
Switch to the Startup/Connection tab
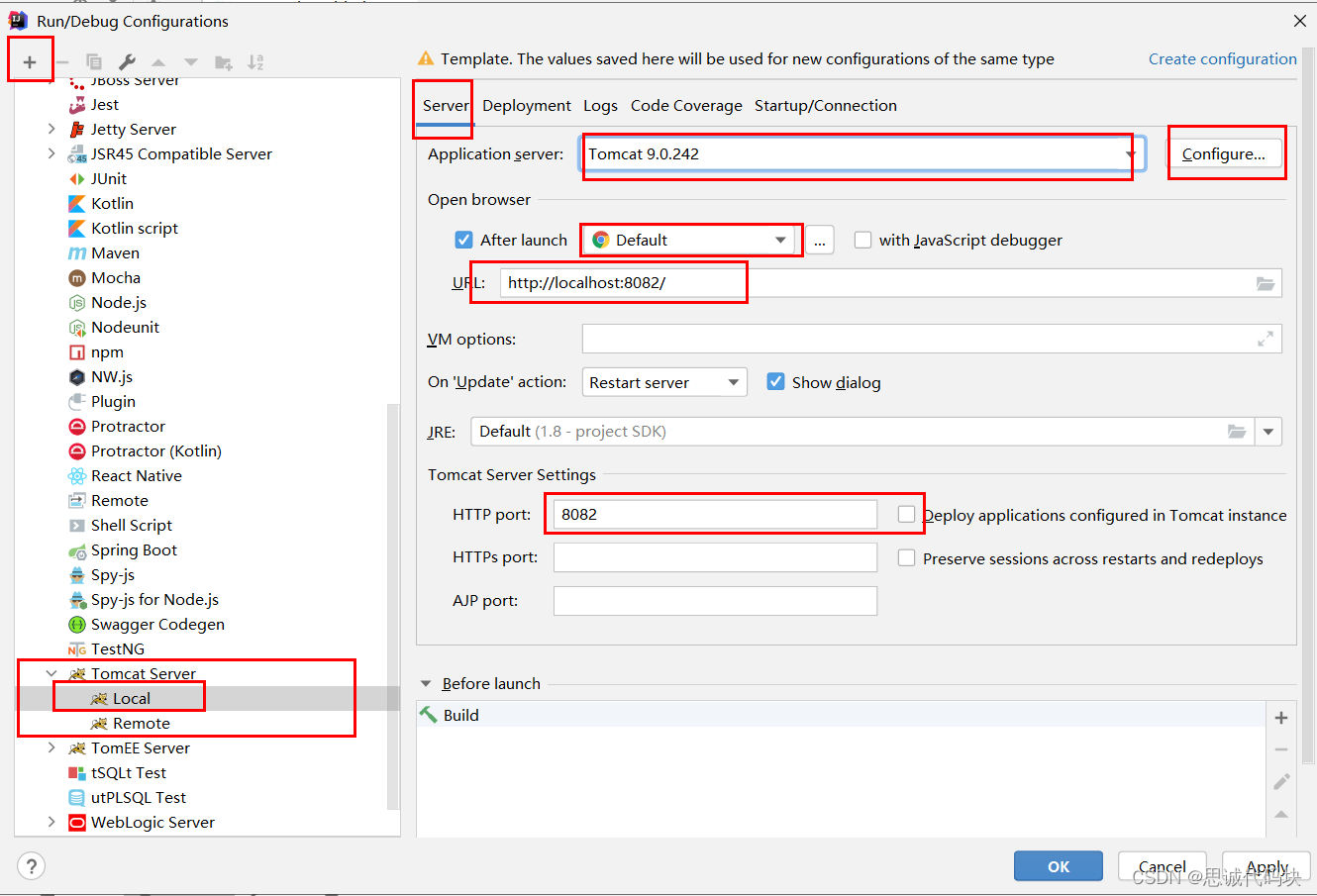[826, 106]
